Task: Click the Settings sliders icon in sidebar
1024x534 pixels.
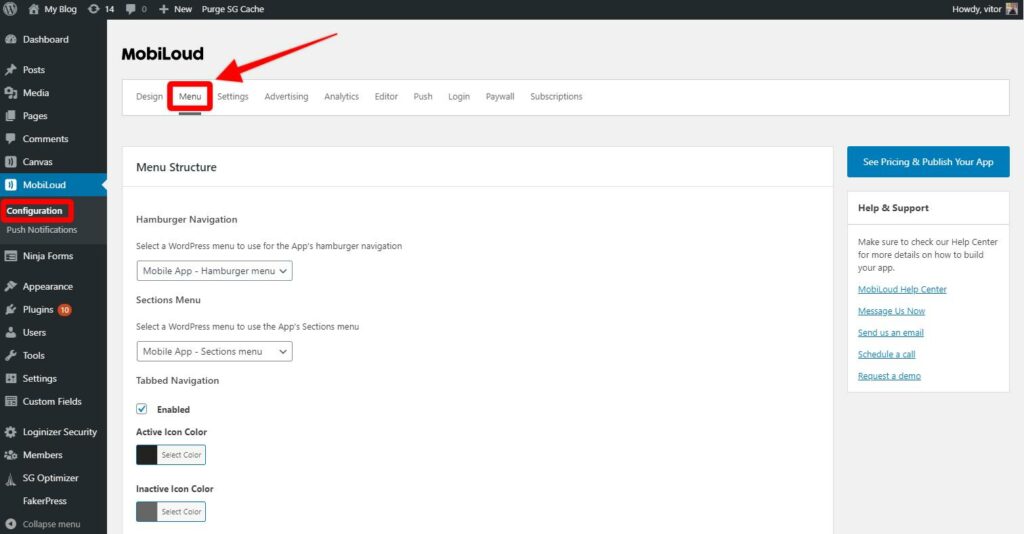Action: 10,379
